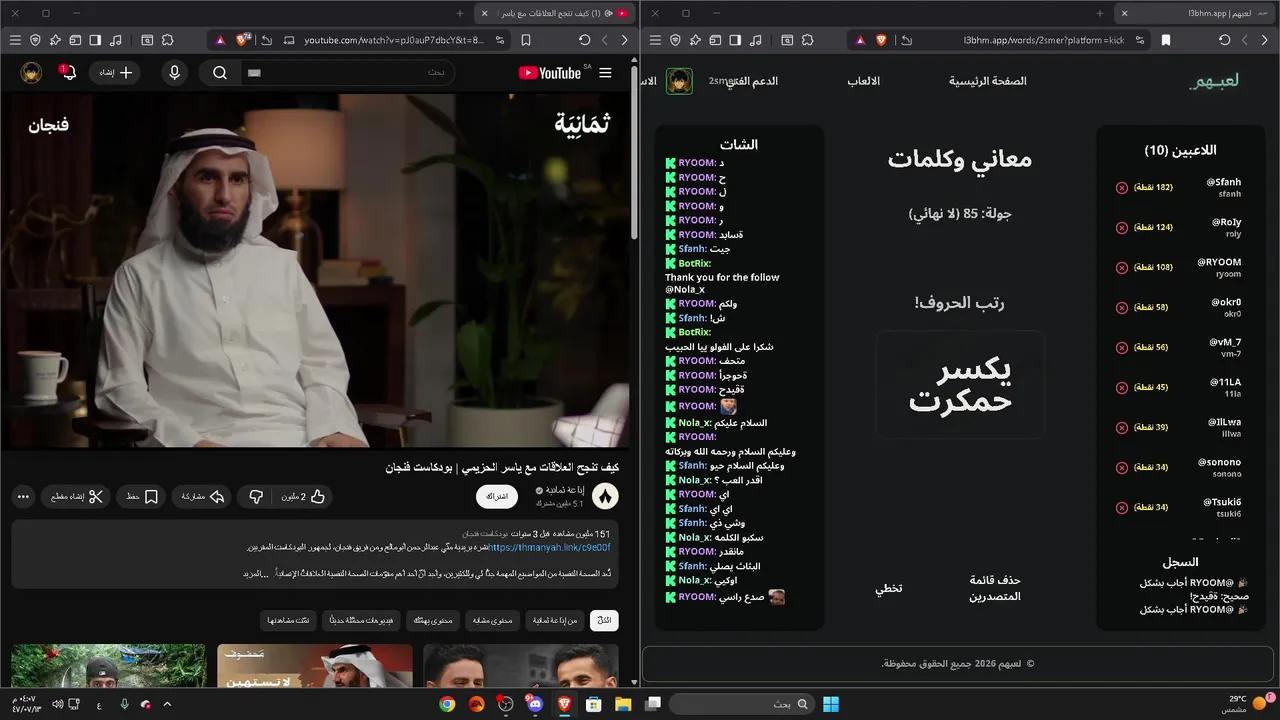Open the 2smer profile avatar
Viewport: 1280px width, 720px height.
click(x=680, y=81)
